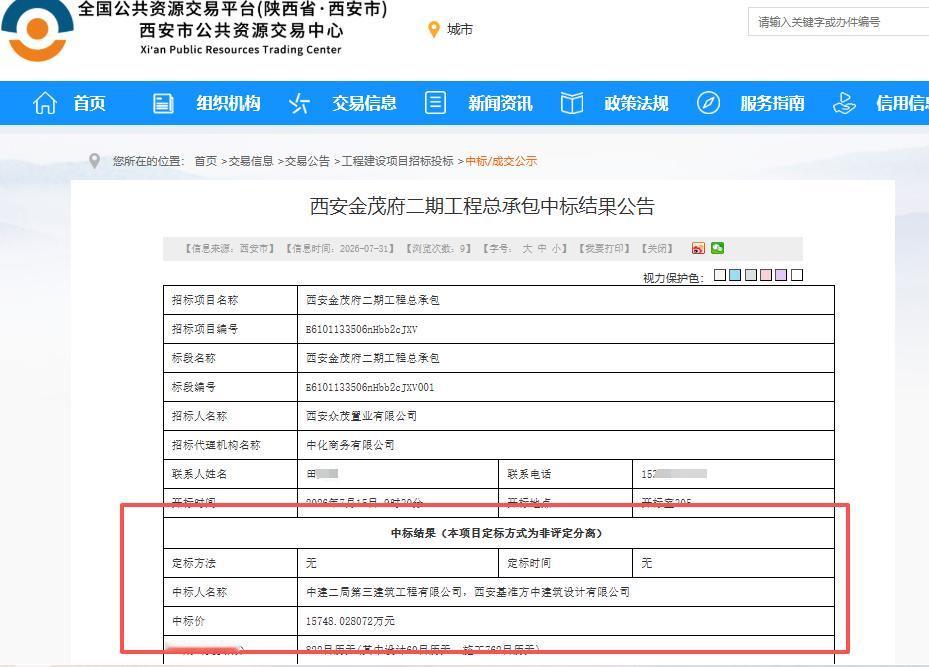Viewport: 929px width, 667px height.
Task: Click the Xi'an Public Resources Trading Center logo
Action: pyautogui.click(x=37, y=30)
